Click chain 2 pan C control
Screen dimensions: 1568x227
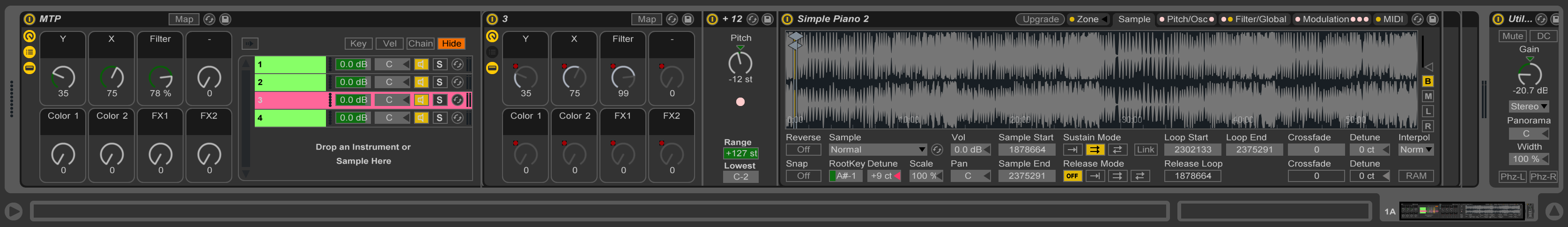click(392, 83)
